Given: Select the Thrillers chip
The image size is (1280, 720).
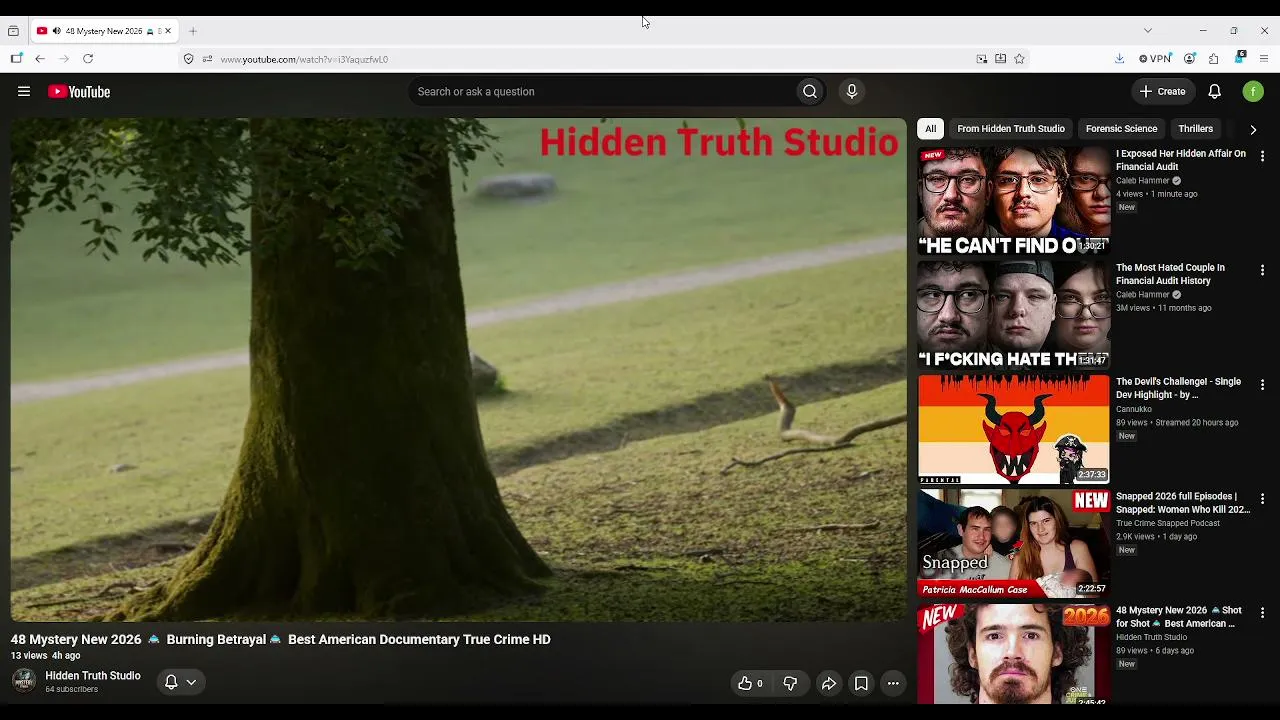Looking at the screenshot, I should pos(1195,129).
